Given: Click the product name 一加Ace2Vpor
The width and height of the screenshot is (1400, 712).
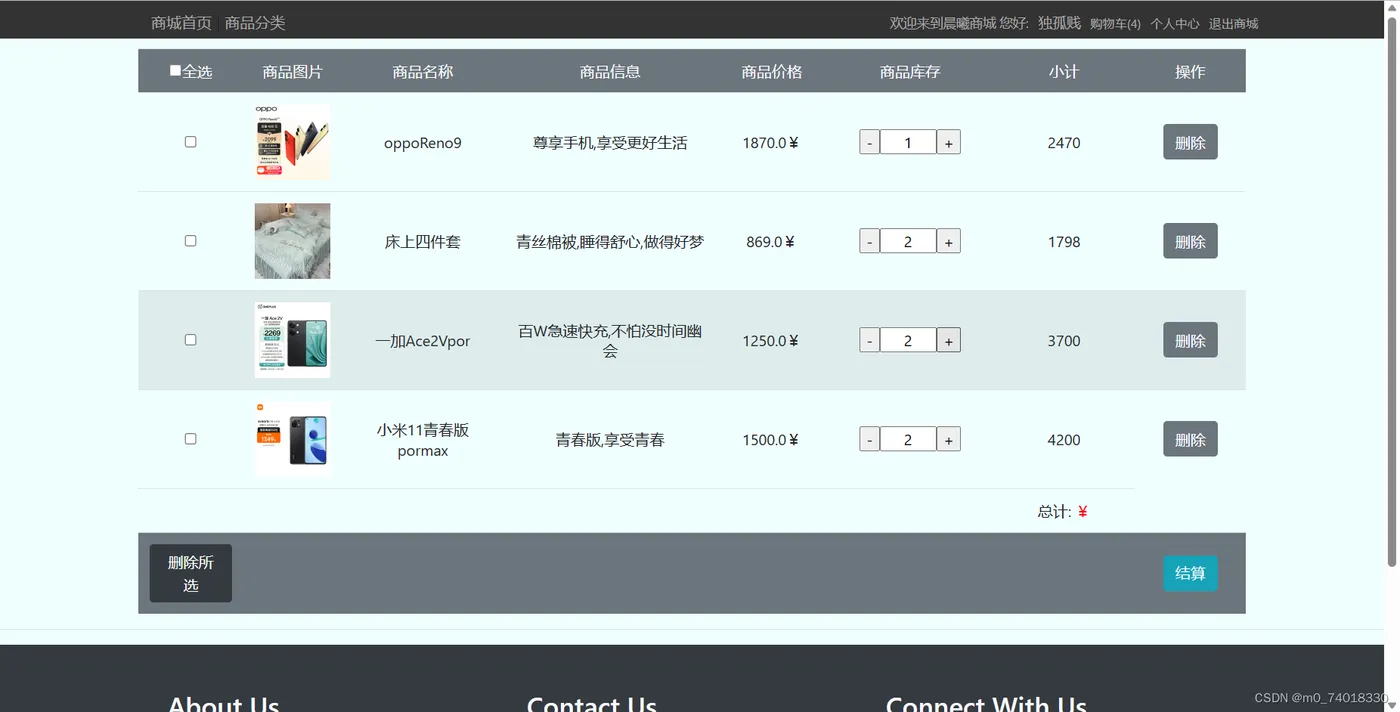Looking at the screenshot, I should pyautogui.click(x=423, y=341).
